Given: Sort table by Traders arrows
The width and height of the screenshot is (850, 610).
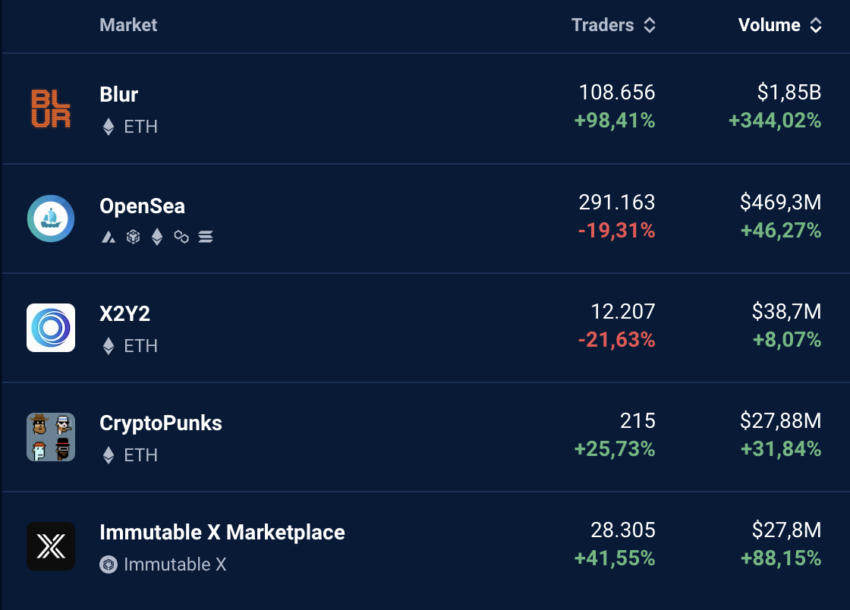Looking at the screenshot, I should tap(649, 25).
